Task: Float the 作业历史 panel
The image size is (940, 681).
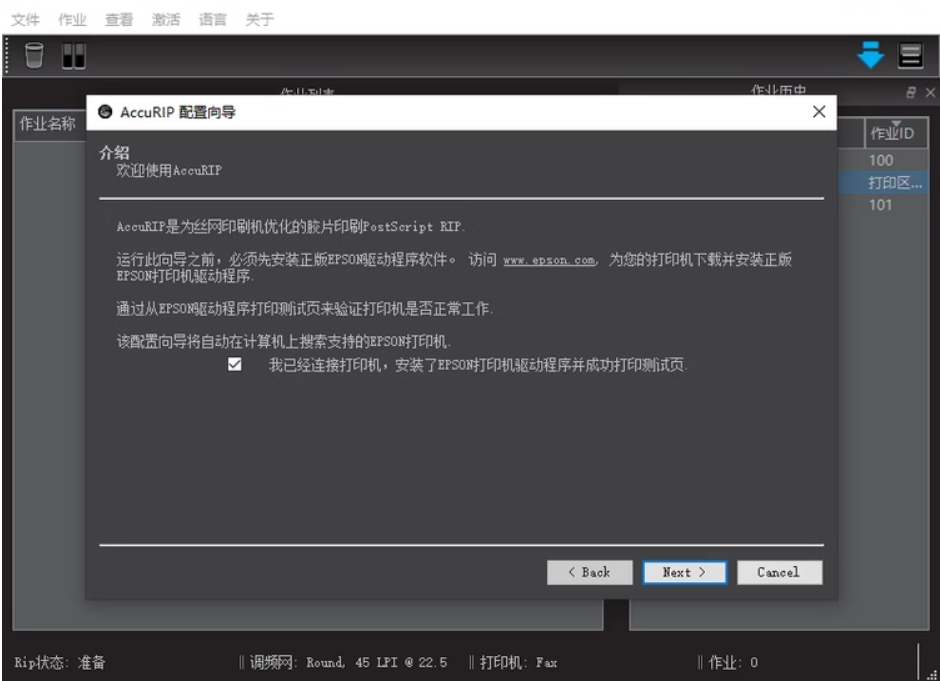Action: (x=911, y=92)
